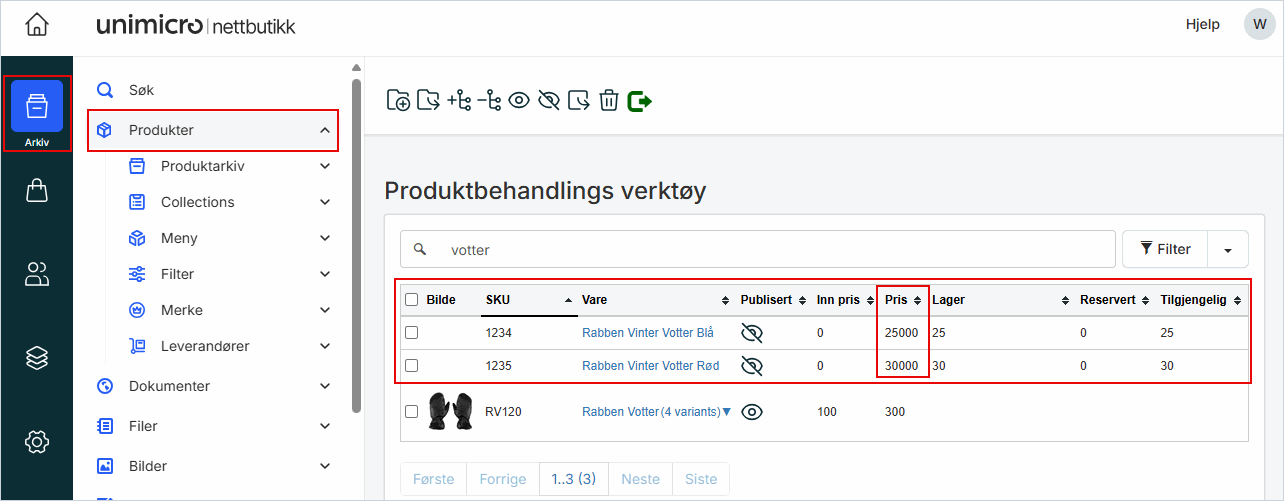Image resolution: width=1284 pixels, height=501 pixels.
Task: Open the dropdown arrow beside Filter
Action: click(1228, 249)
